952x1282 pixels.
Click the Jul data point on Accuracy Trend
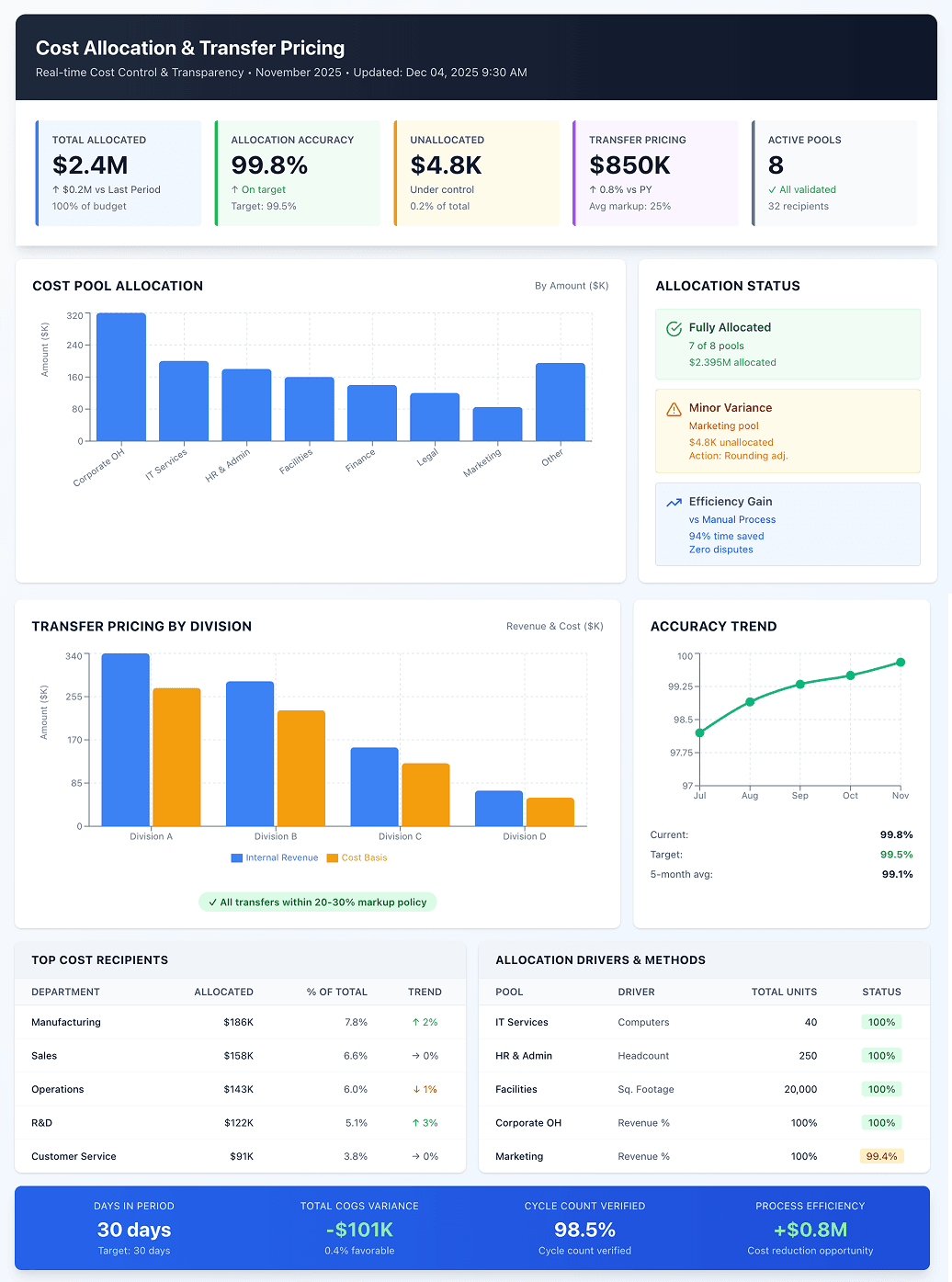[x=700, y=732]
